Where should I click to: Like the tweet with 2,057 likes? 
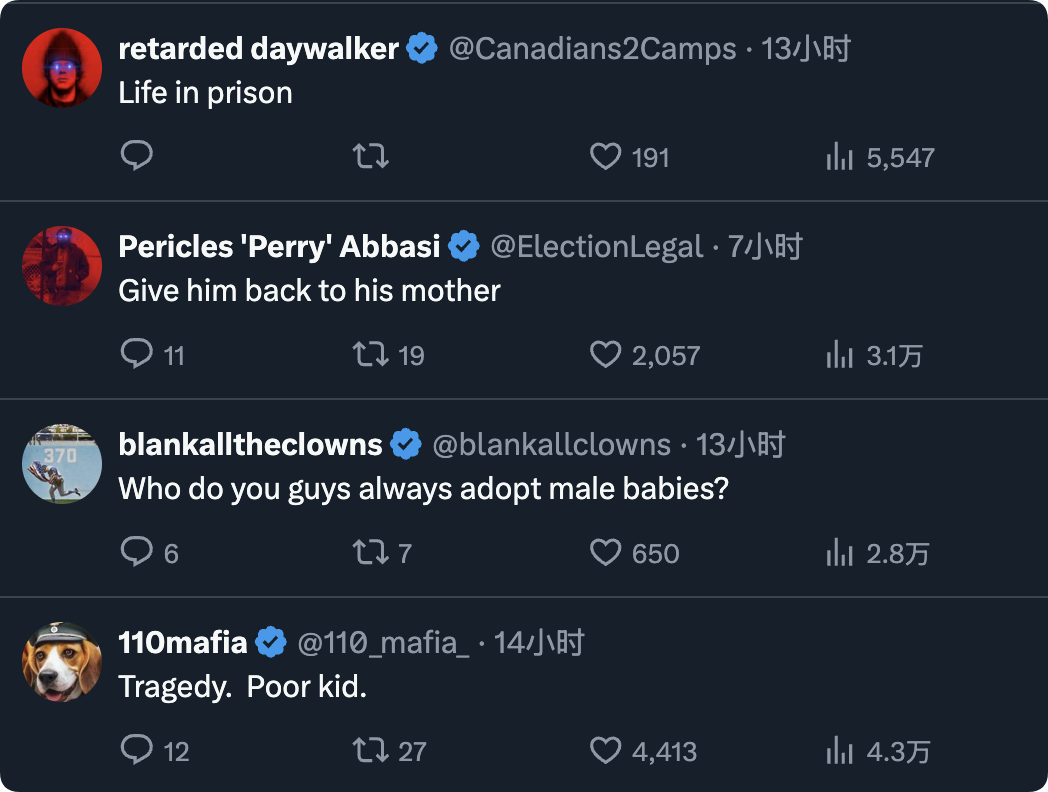pos(605,354)
